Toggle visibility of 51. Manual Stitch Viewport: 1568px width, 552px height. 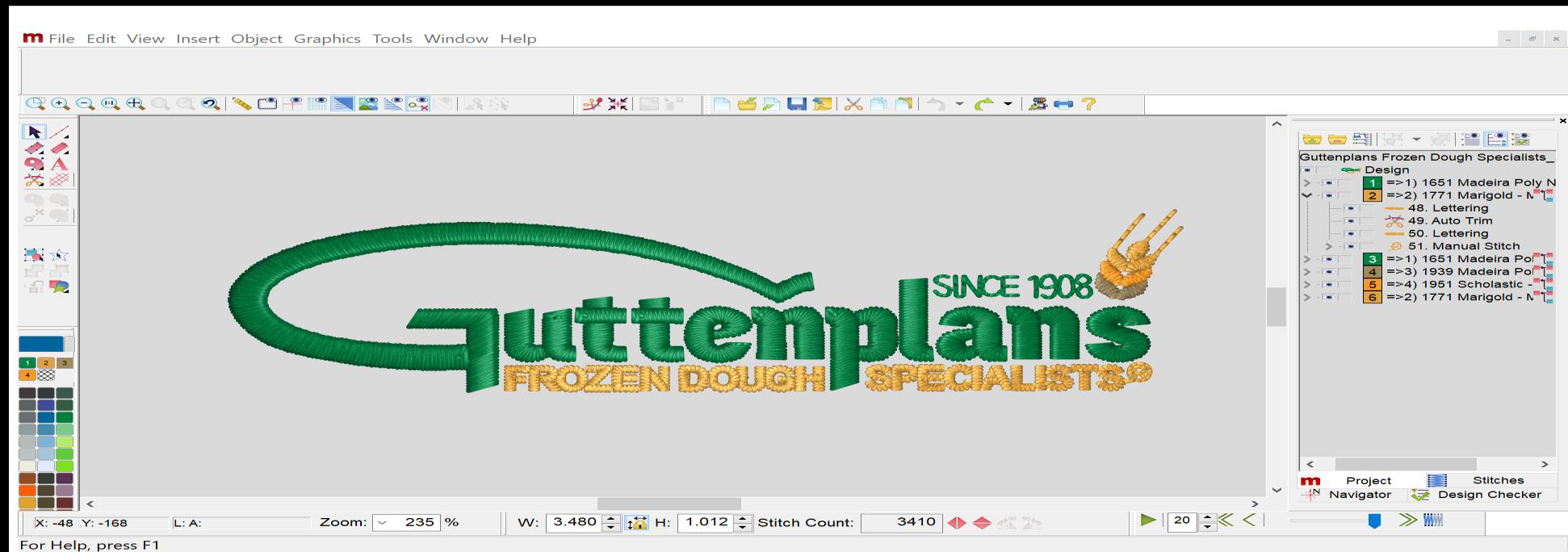point(1351,247)
